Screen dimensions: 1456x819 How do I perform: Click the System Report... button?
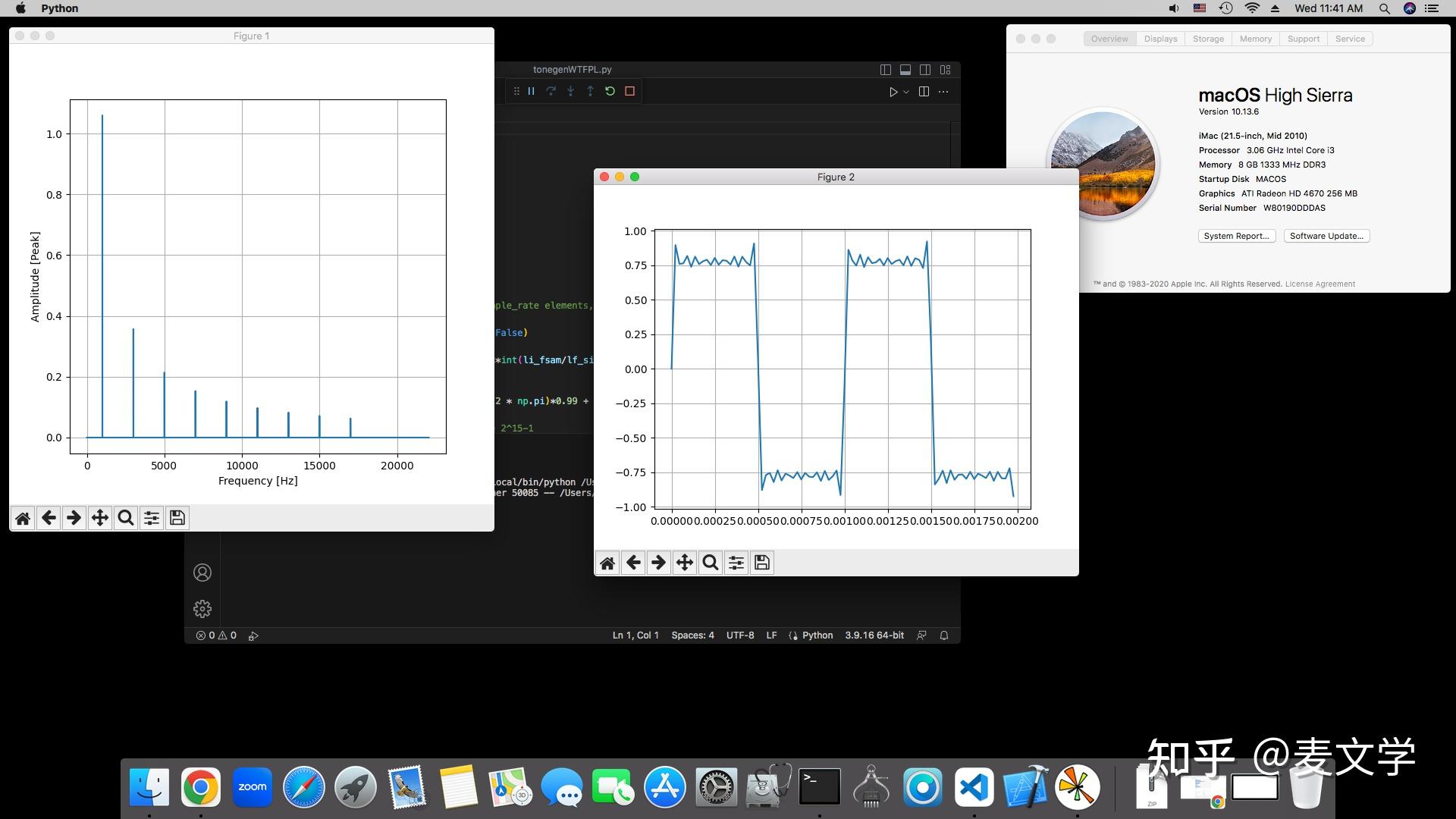point(1236,236)
